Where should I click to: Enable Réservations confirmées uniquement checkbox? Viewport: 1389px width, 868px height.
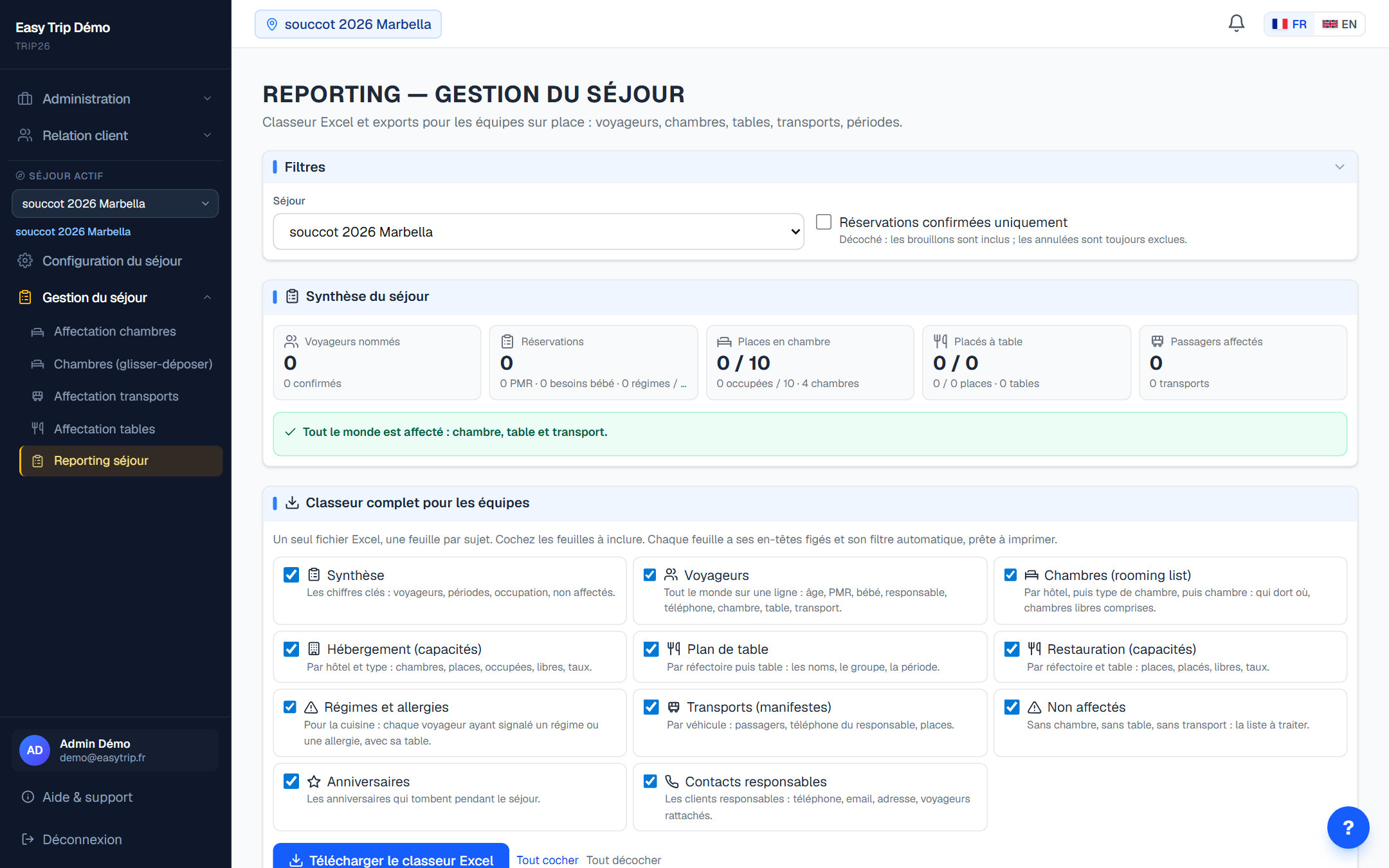point(824,222)
